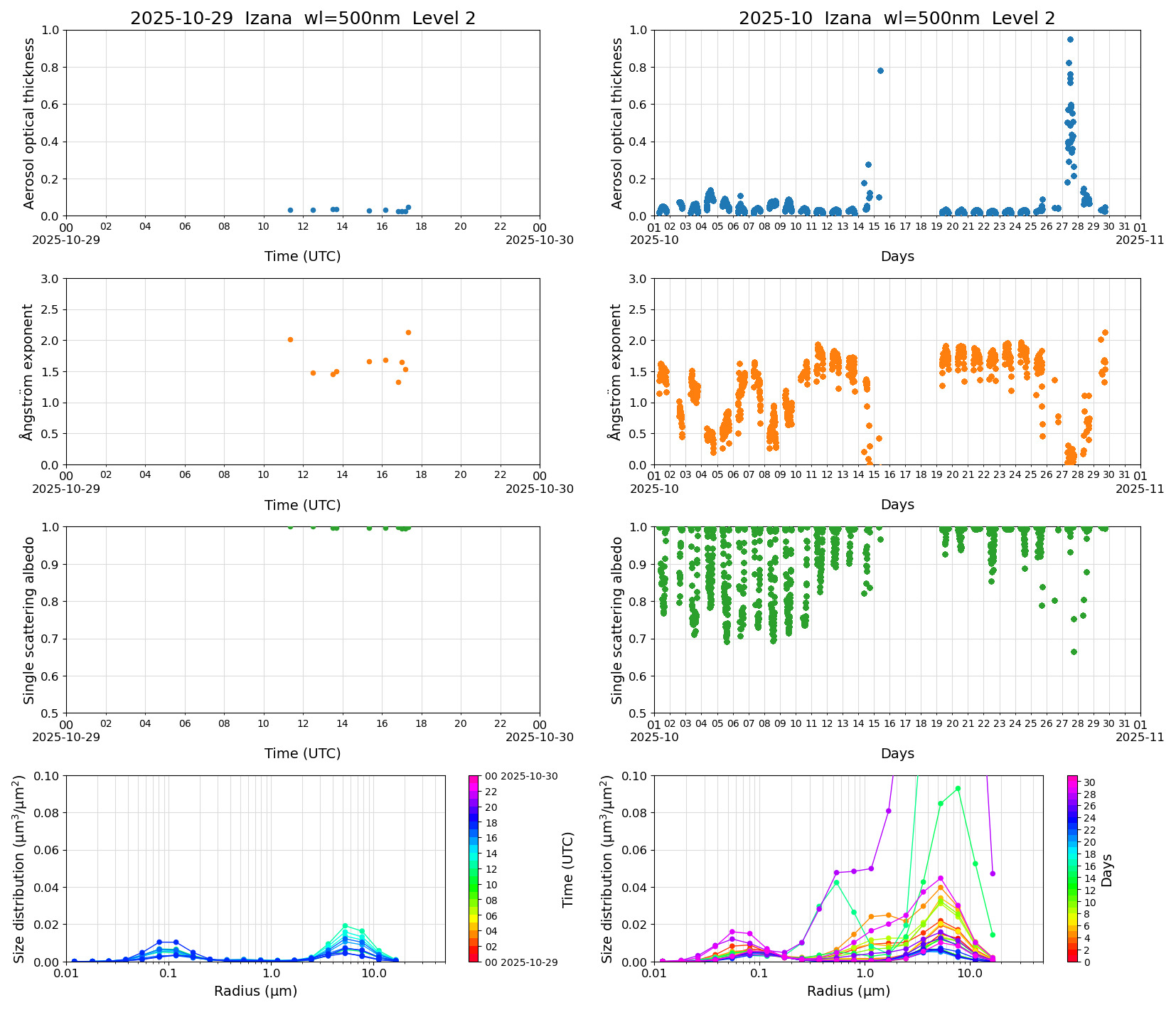Click the "30" tick on Days colorbar
Screen dimensions: 1176x1010
pyautogui.click(x=1089, y=782)
